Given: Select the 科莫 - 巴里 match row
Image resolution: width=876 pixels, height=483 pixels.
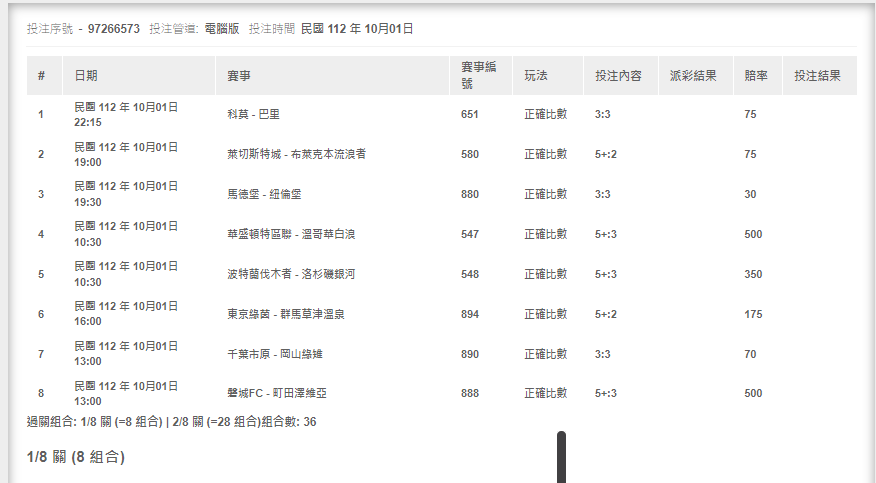Looking at the screenshot, I should pyautogui.click(x=253, y=114).
